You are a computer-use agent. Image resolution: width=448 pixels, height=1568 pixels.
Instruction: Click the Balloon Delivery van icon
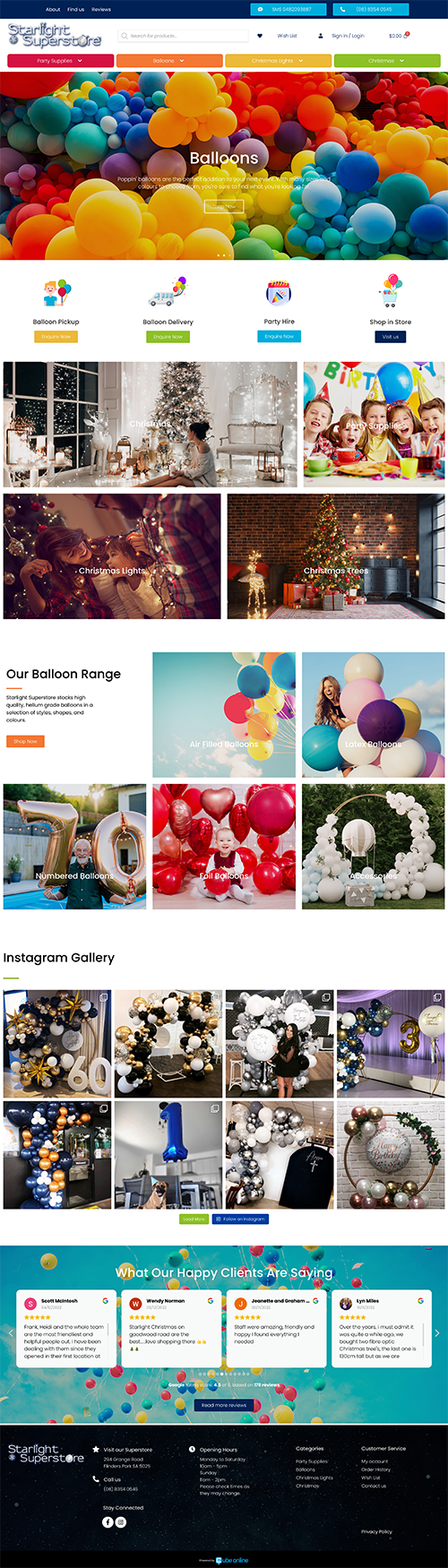(168, 293)
